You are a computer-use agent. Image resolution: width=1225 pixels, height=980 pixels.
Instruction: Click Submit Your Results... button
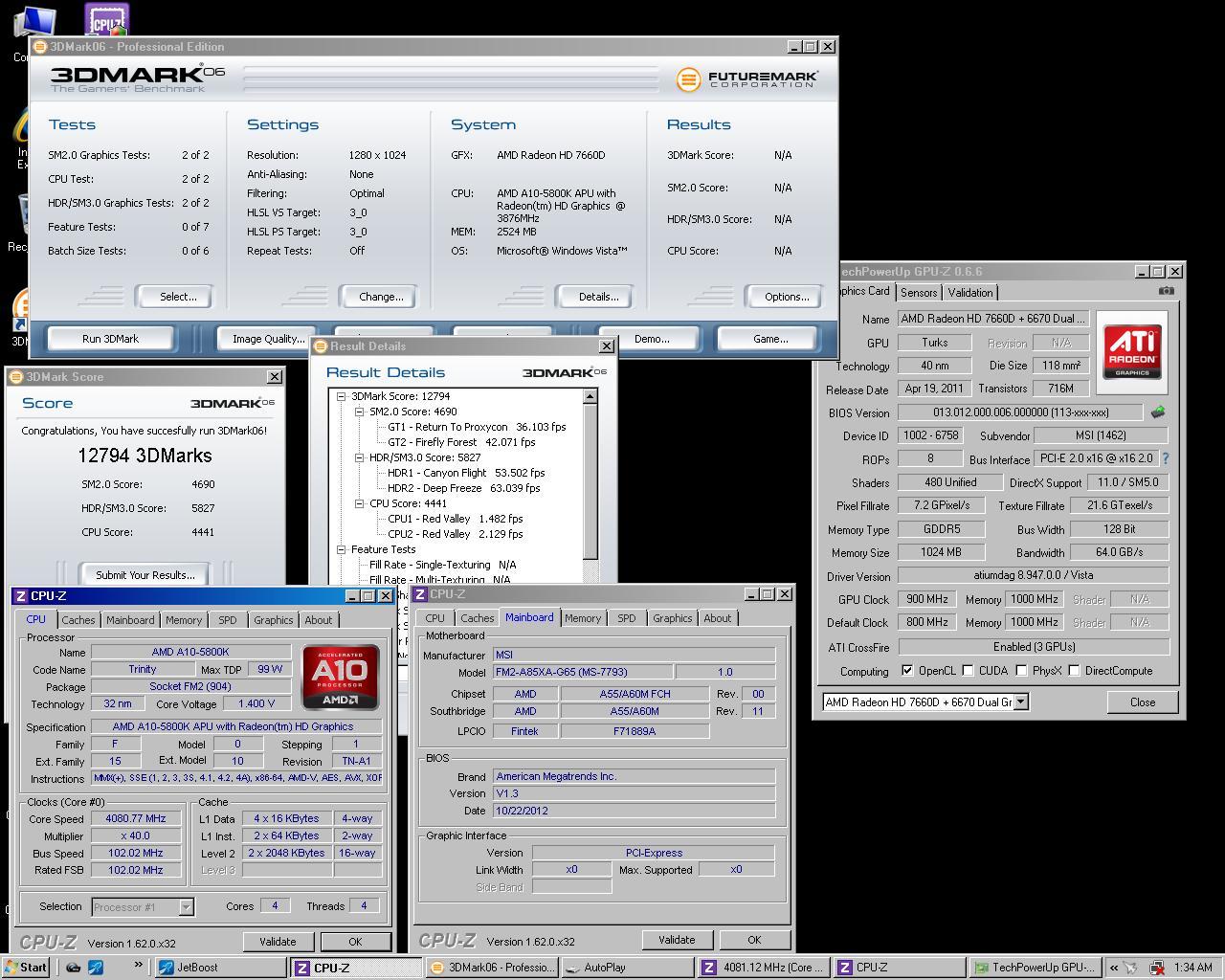click(145, 575)
